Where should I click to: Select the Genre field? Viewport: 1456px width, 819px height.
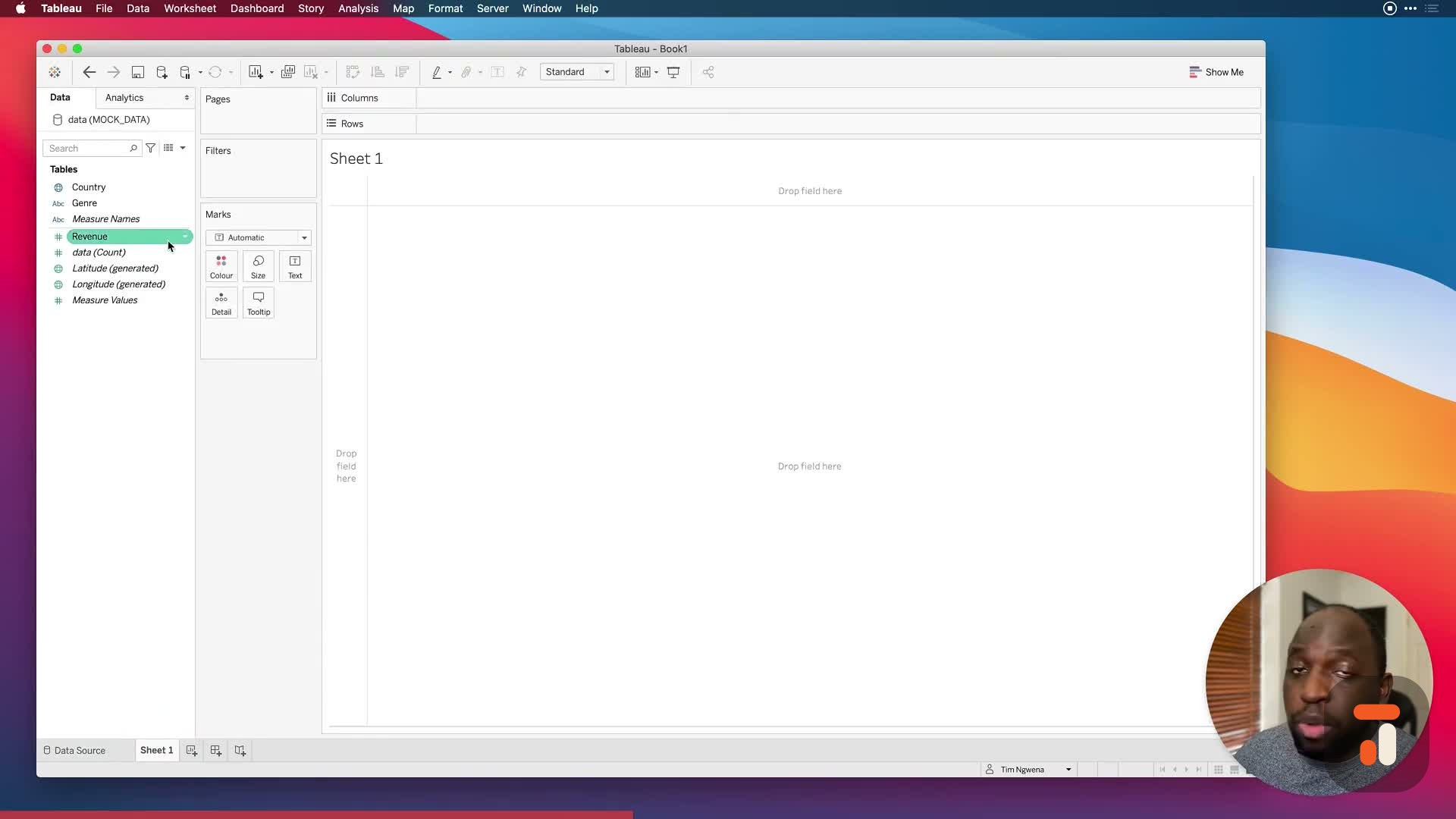(x=84, y=203)
